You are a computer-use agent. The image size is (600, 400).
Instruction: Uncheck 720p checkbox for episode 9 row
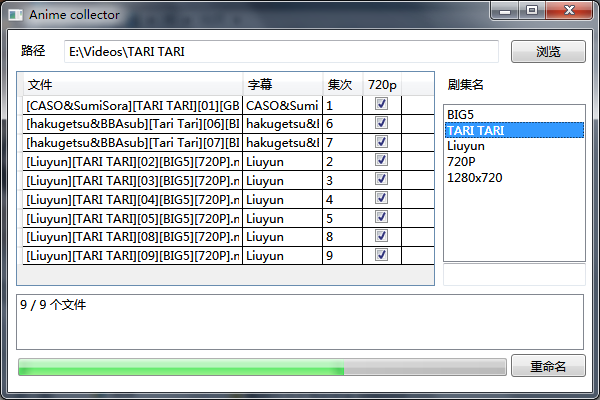point(380,255)
